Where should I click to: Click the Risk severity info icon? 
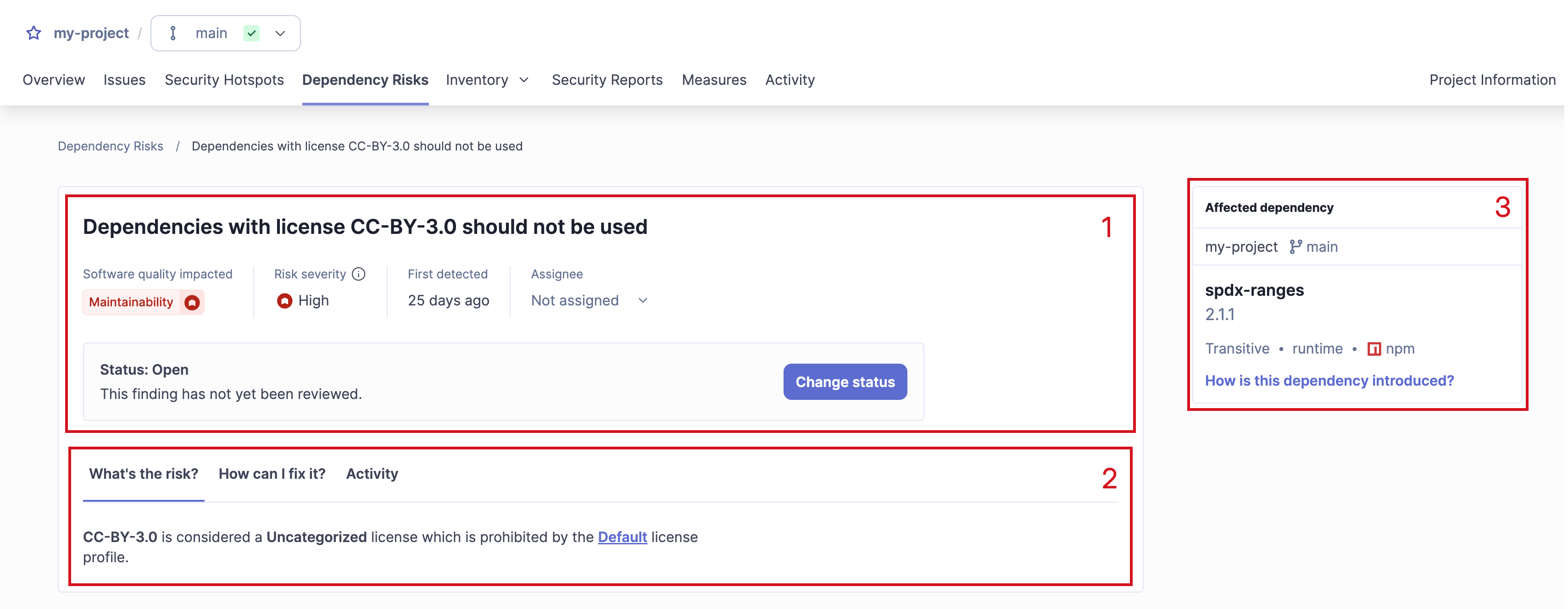click(x=359, y=274)
